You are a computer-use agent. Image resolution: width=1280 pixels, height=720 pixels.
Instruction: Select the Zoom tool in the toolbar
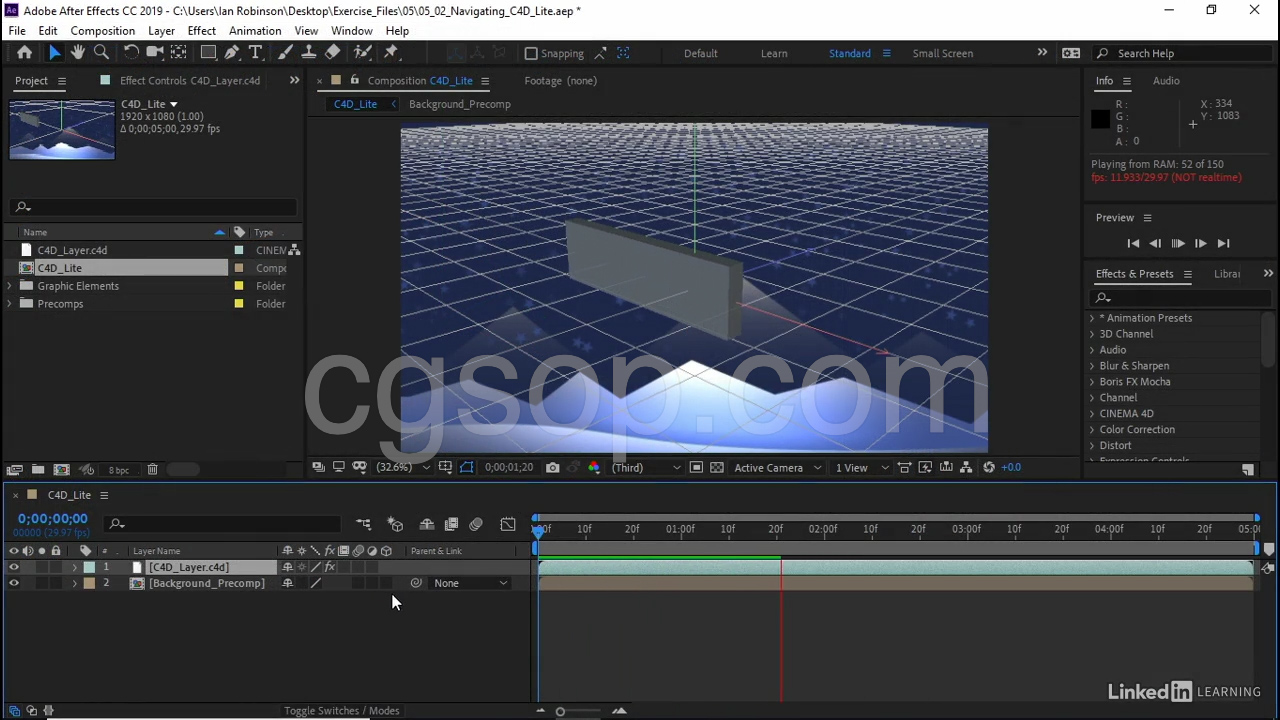tap(101, 53)
